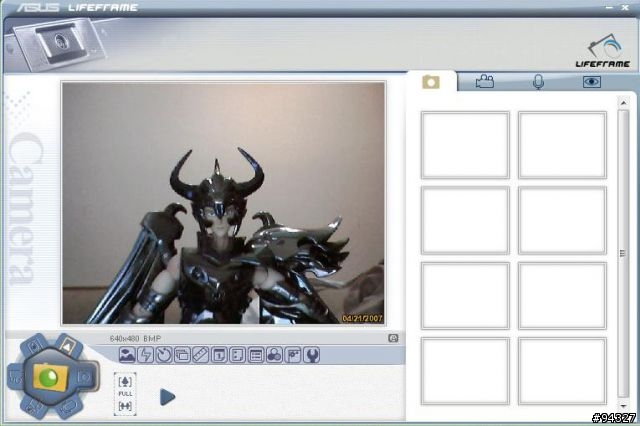Open the landscape picture toolbar icon
The image size is (640, 426).
tap(127, 355)
